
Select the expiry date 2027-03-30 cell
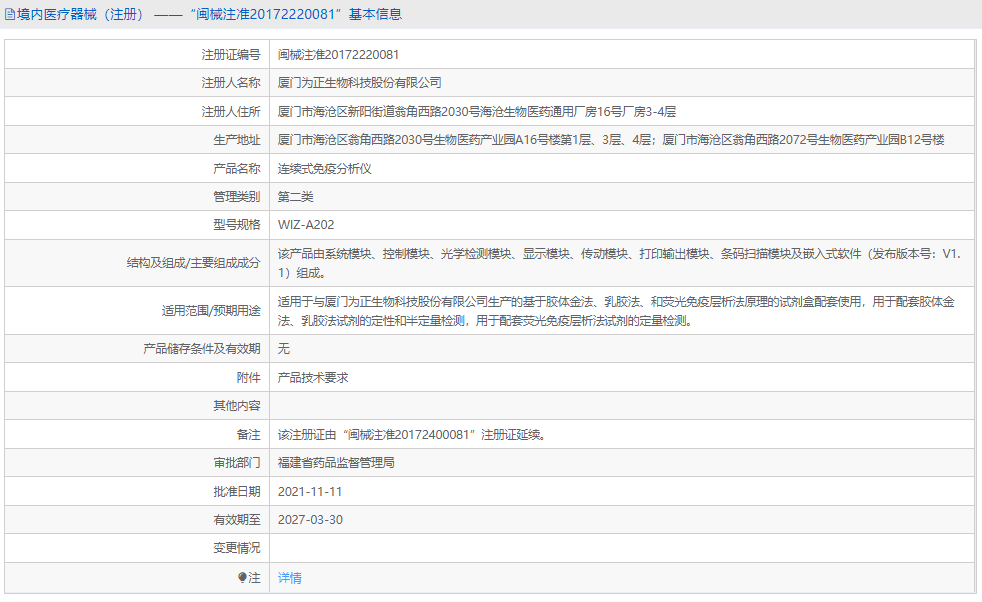tap(312, 520)
